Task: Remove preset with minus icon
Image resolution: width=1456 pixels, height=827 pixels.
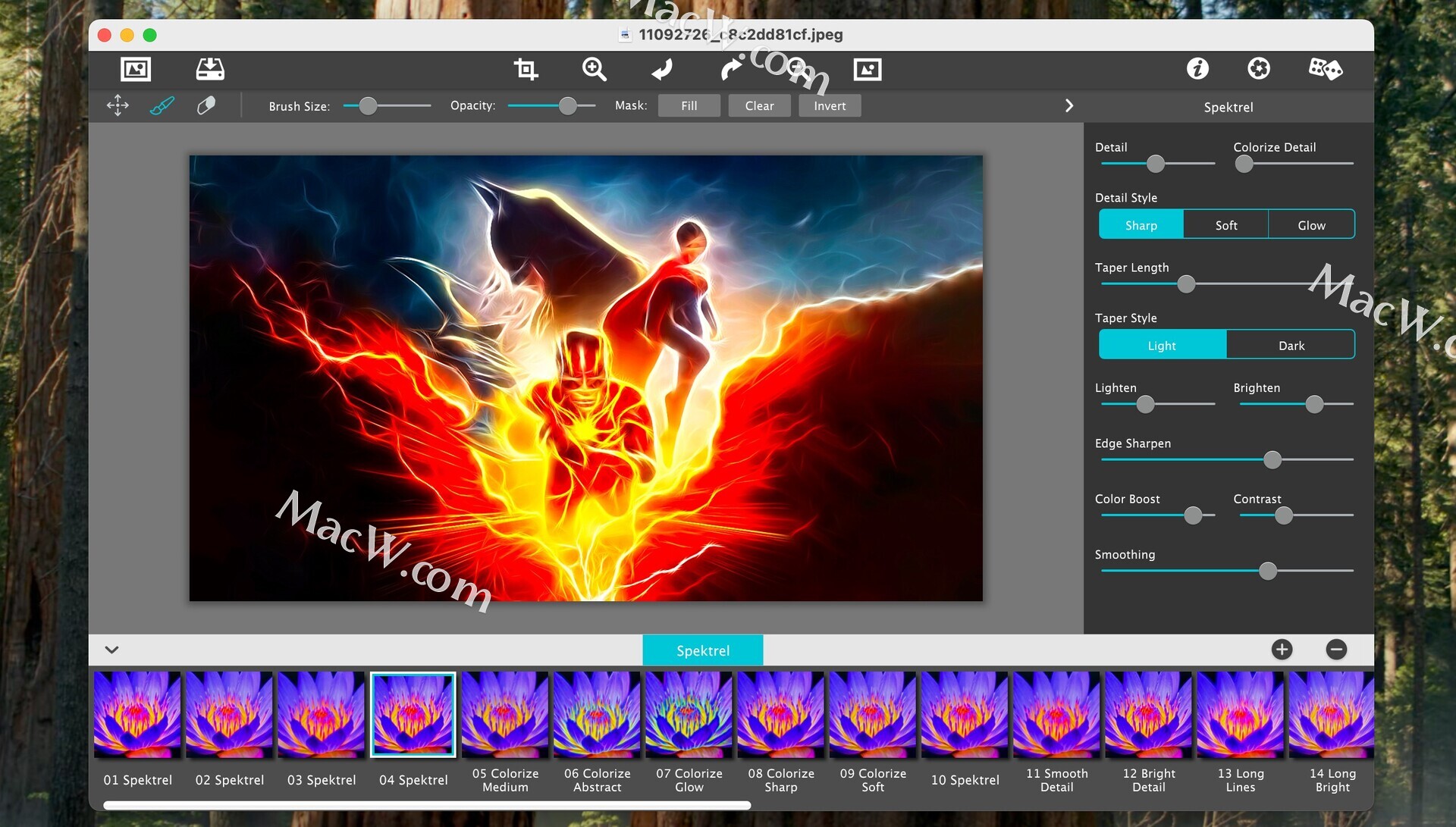Action: point(1336,650)
